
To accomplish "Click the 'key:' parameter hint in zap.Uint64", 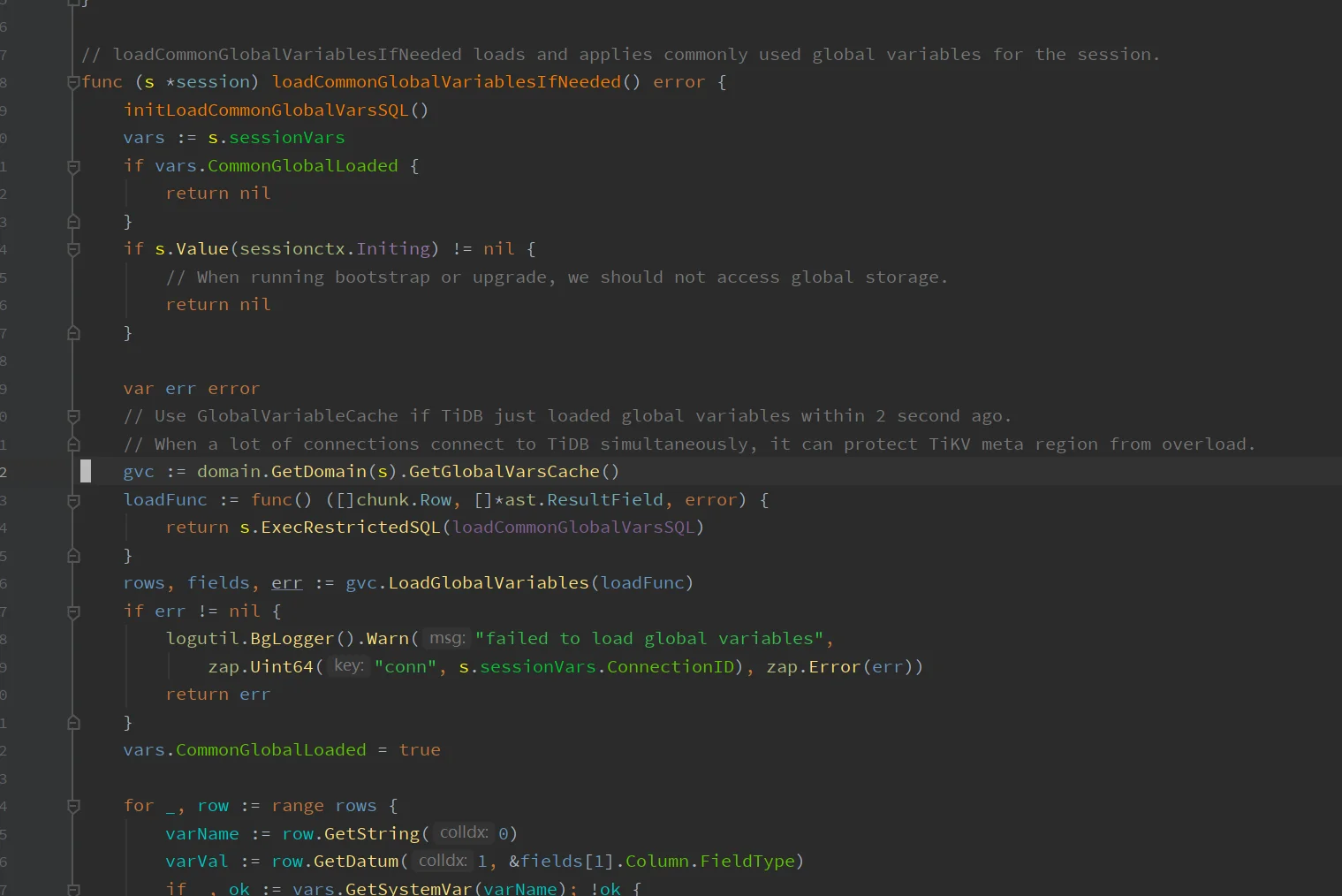I will 349,666.
